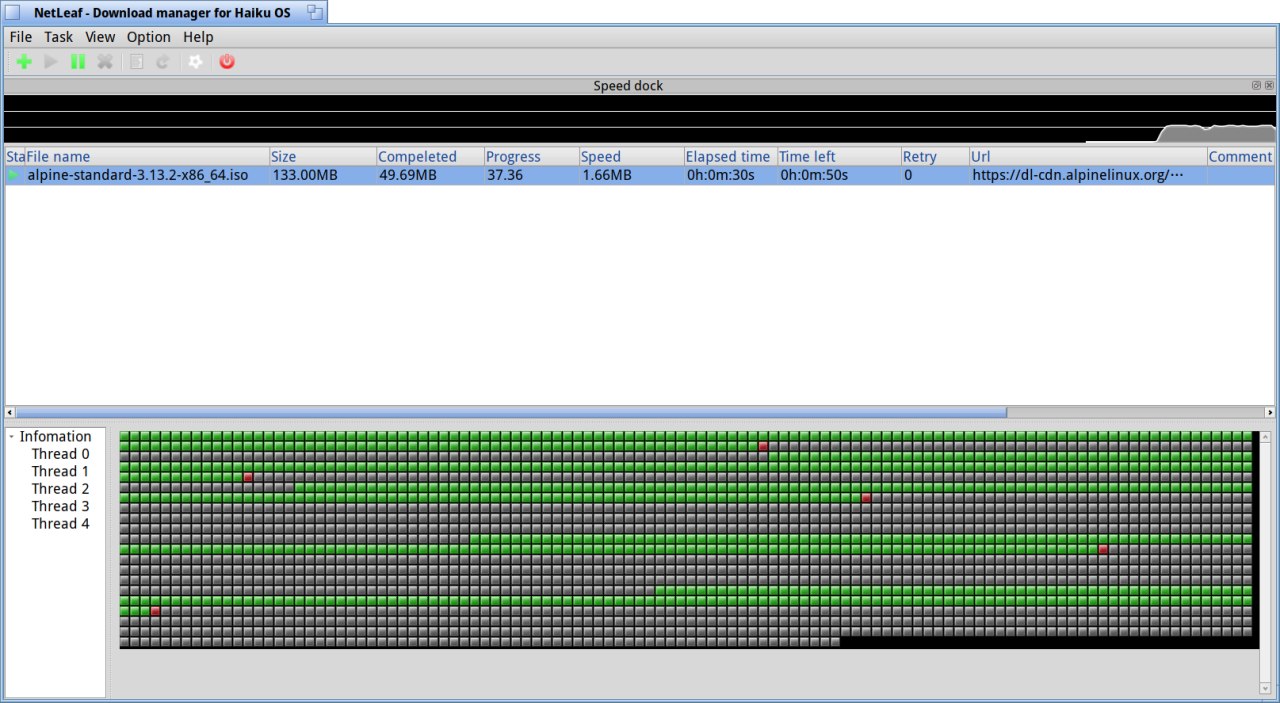This screenshot has width=1280, height=703.
Task: Open the Task menu
Action: [59, 37]
